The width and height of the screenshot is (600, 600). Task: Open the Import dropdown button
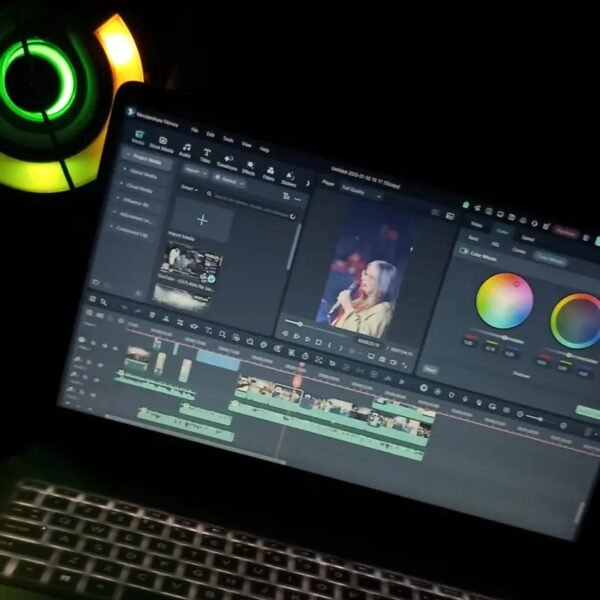[196, 171]
